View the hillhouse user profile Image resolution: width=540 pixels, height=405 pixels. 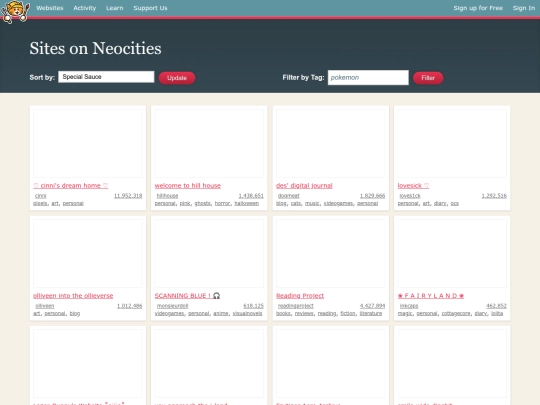pos(167,196)
